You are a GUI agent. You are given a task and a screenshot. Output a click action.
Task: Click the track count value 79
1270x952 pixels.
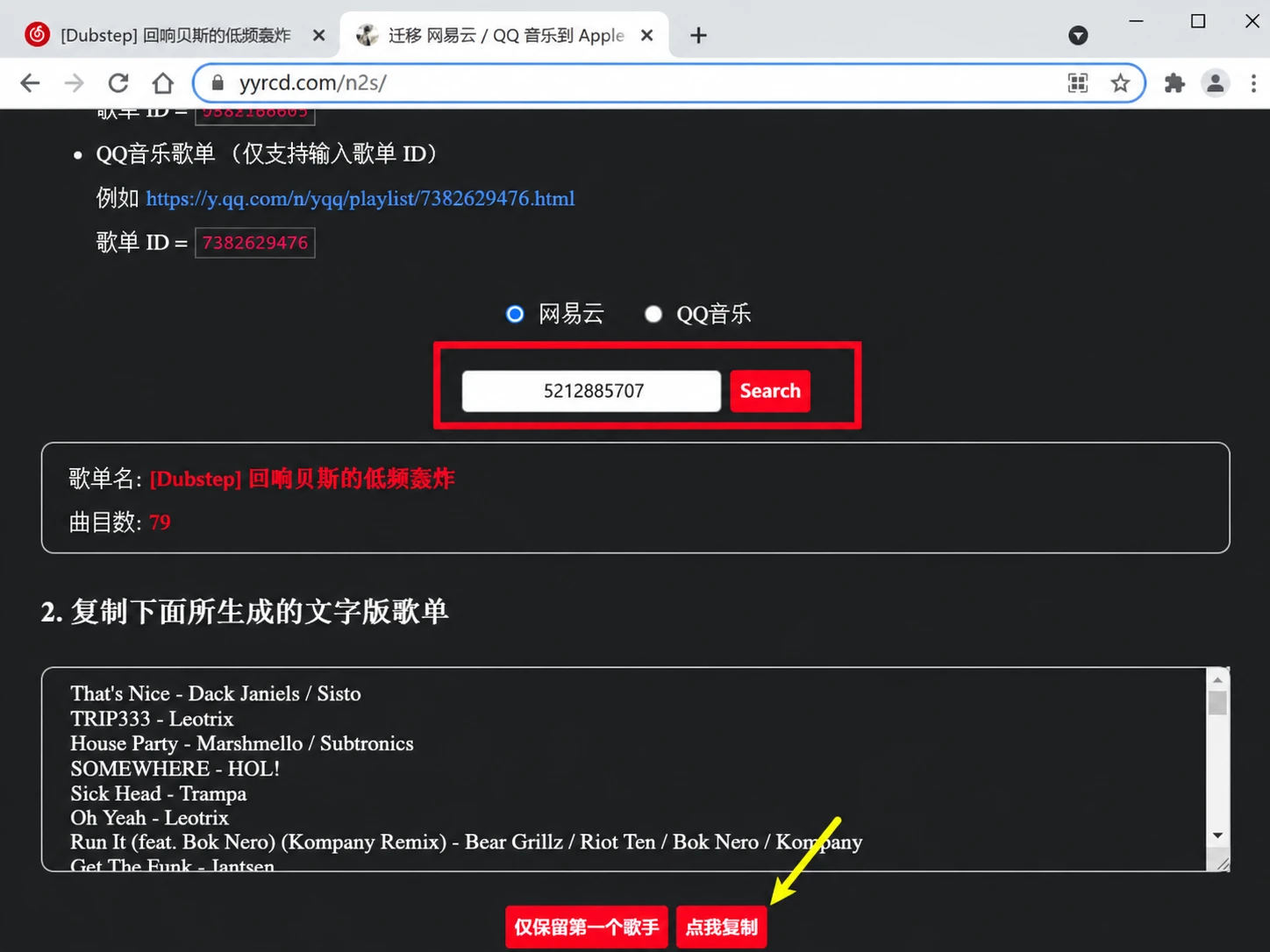[160, 522]
